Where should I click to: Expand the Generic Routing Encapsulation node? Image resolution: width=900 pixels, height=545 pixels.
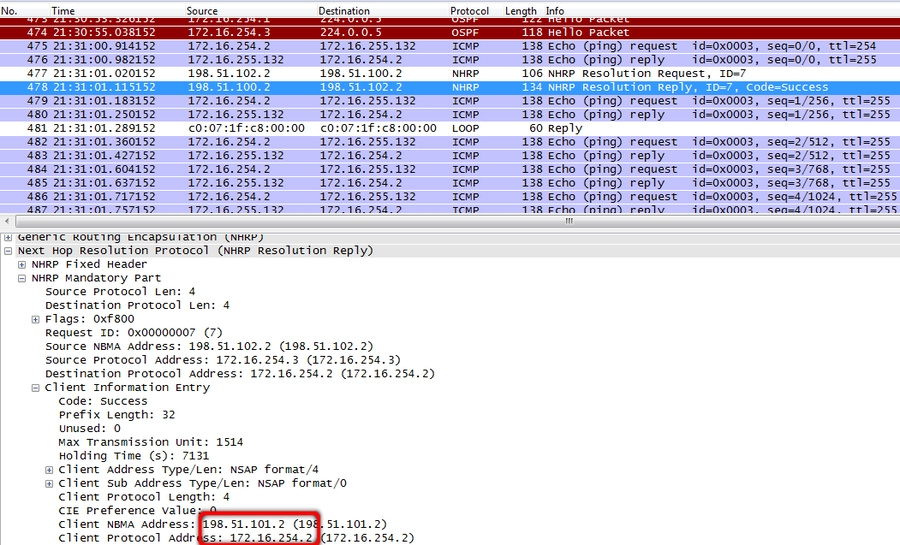click(x=9, y=236)
